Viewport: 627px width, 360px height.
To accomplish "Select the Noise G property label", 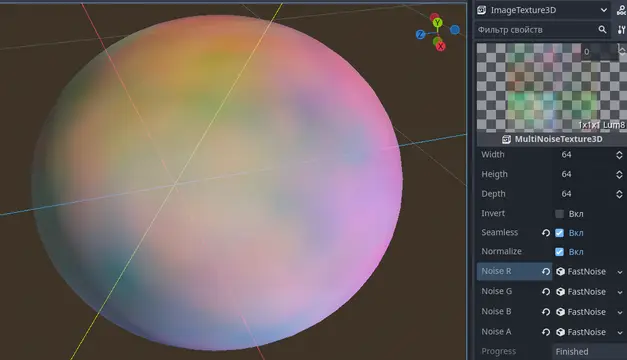I will 497,291.
